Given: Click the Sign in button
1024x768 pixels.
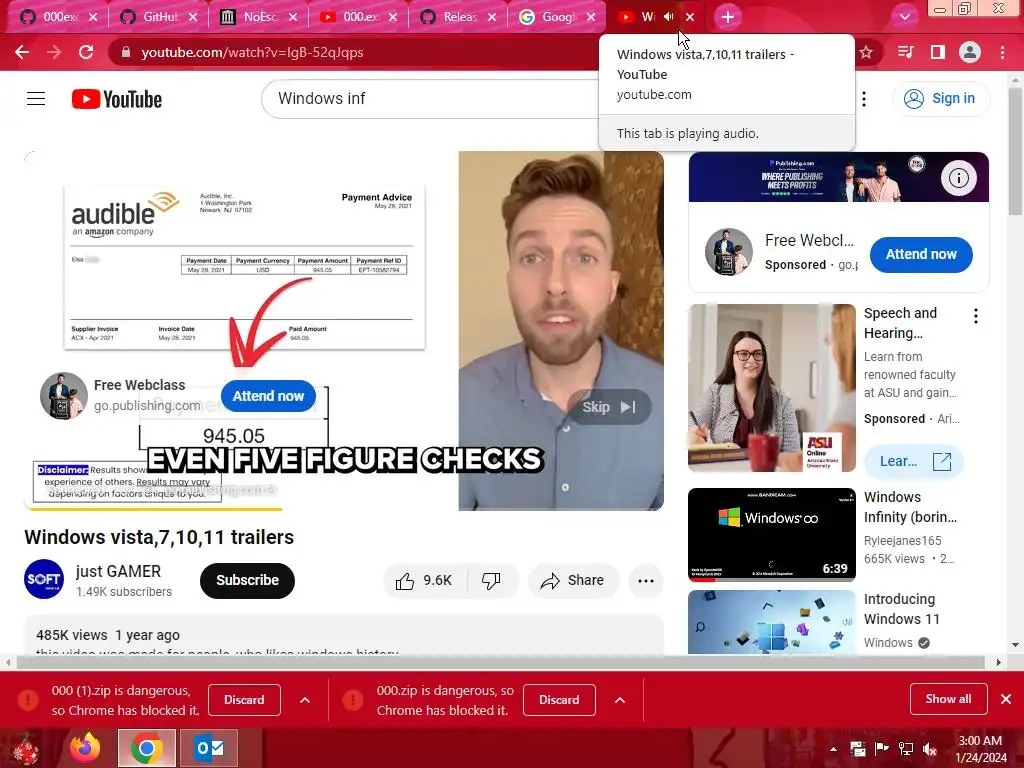Looking at the screenshot, I should pos(940,99).
